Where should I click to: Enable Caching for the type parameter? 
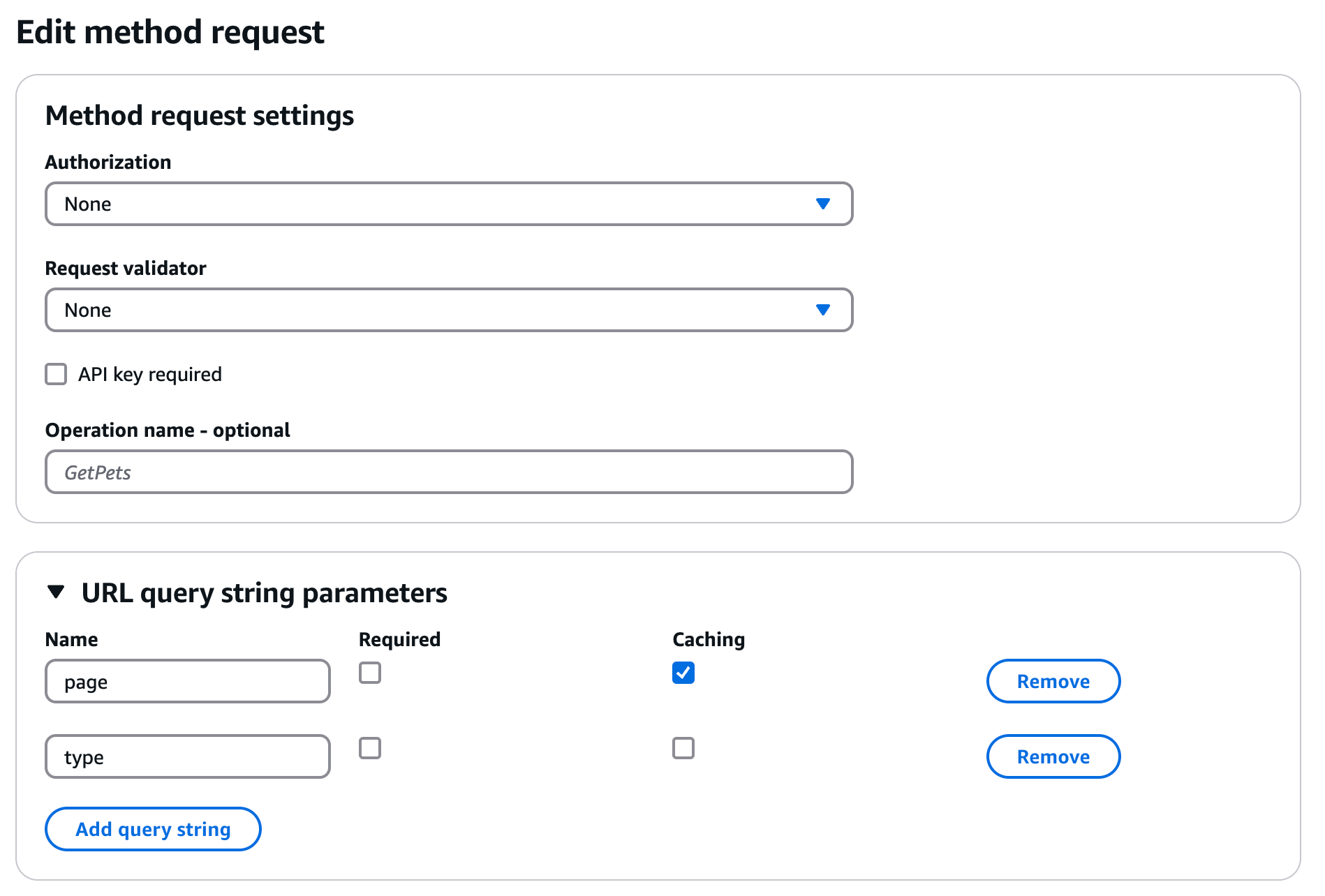[683, 748]
